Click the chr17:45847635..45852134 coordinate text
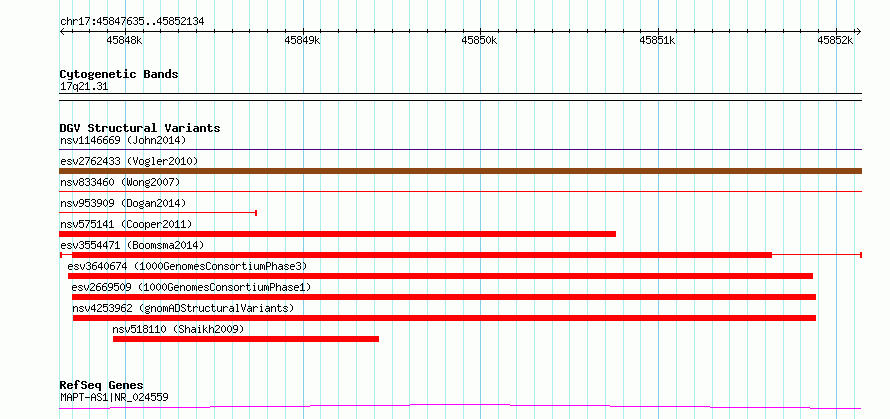This screenshot has width=890, height=419. (x=132, y=22)
